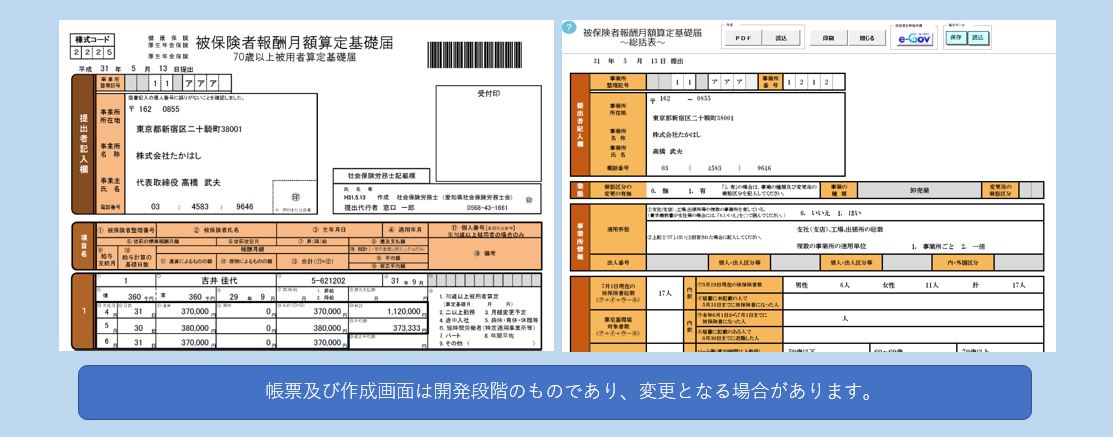
Task: Click the 読込 button beside PDF
Action: (x=781, y=38)
